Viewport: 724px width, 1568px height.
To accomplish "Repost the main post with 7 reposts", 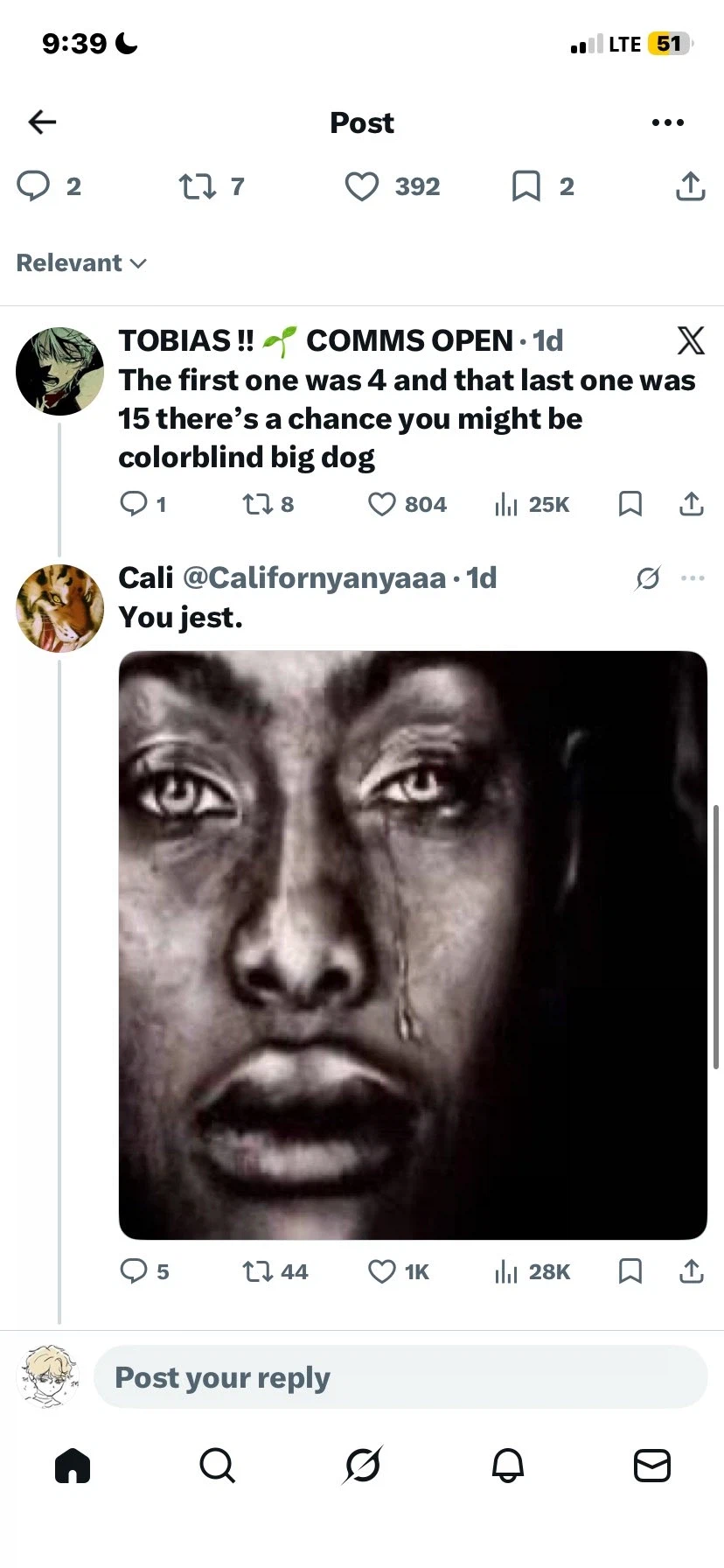I will (198, 186).
